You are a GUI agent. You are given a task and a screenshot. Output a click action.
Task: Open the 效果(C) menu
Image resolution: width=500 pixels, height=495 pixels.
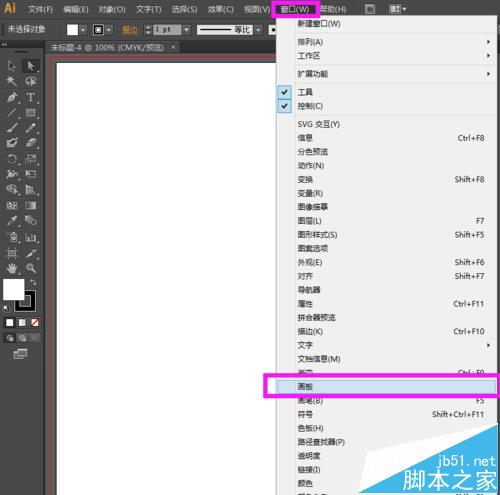click(220, 9)
